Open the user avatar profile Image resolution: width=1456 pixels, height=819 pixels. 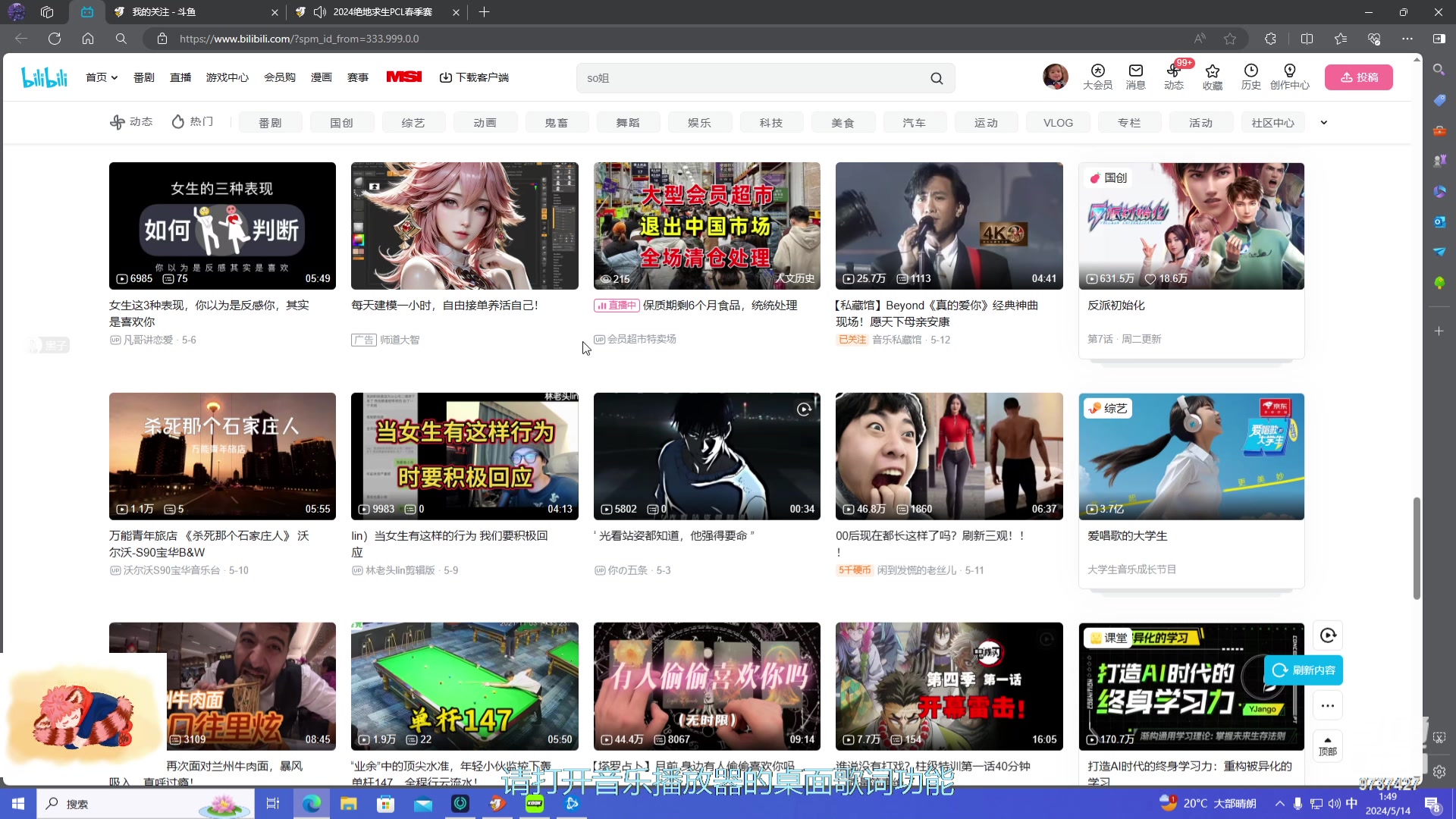click(x=1055, y=77)
